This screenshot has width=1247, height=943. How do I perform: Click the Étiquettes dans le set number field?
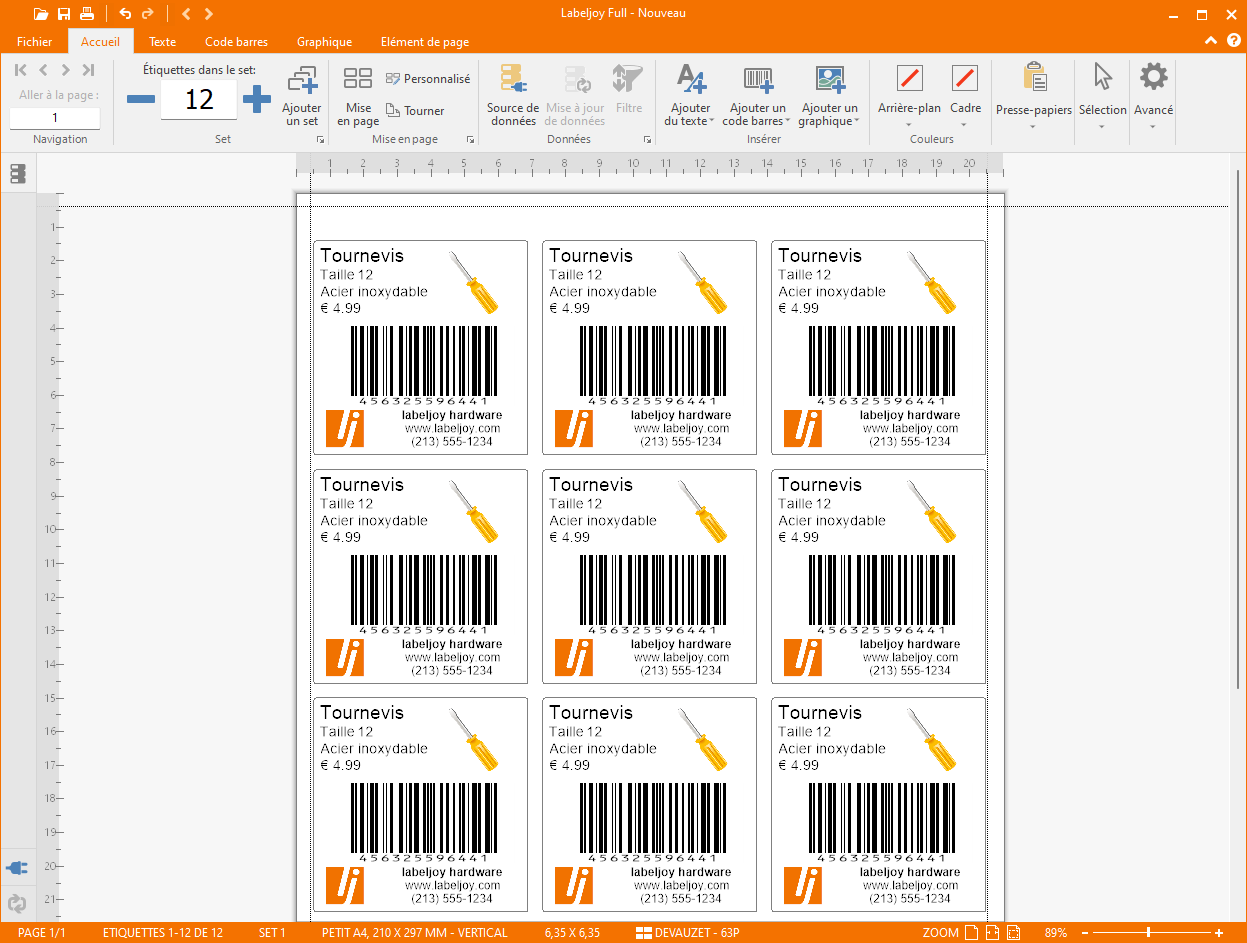pos(199,99)
